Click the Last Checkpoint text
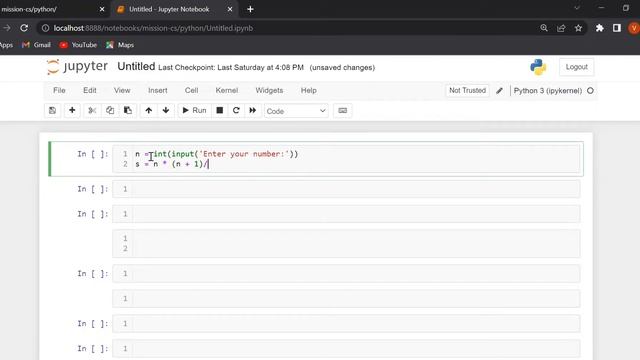Viewport: 640px width, 360px height. click(x=231, y=67)
